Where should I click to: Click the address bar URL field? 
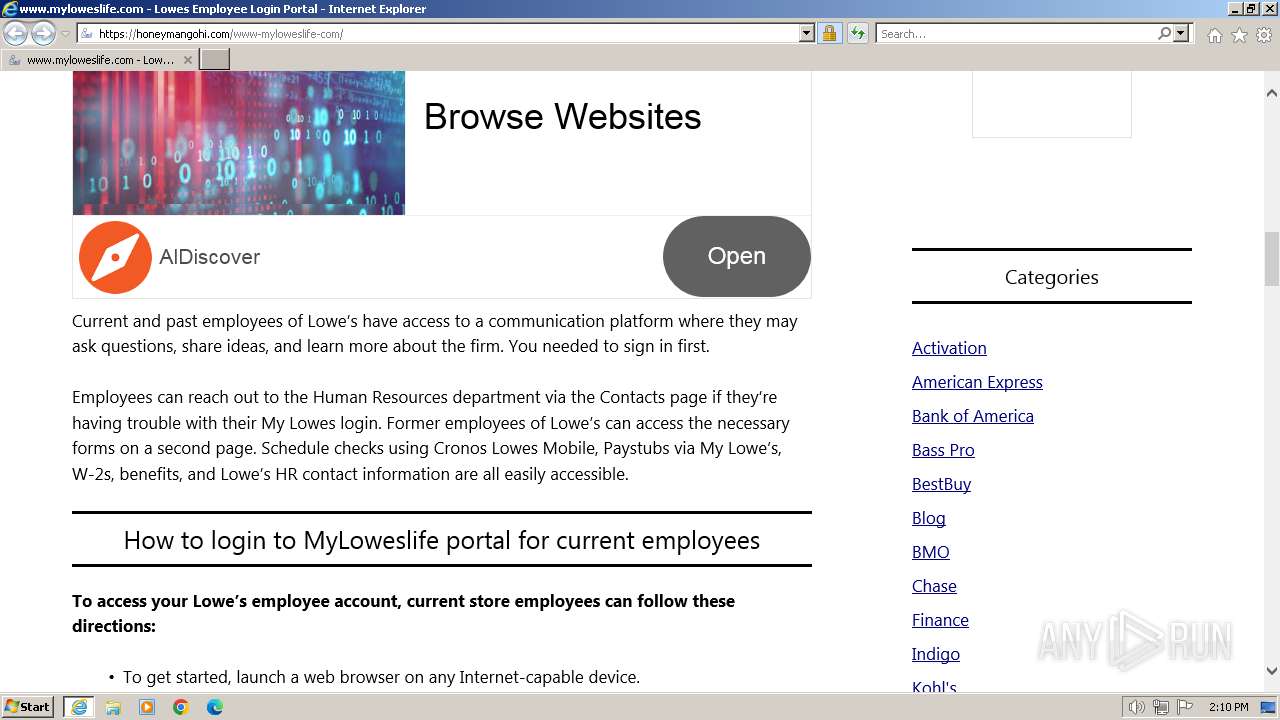438,34
